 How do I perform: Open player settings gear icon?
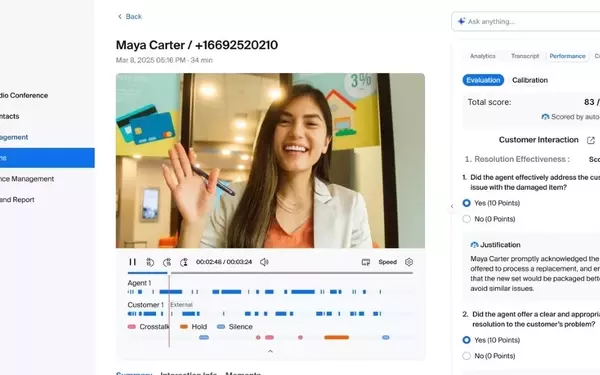(x=409, y=262)
